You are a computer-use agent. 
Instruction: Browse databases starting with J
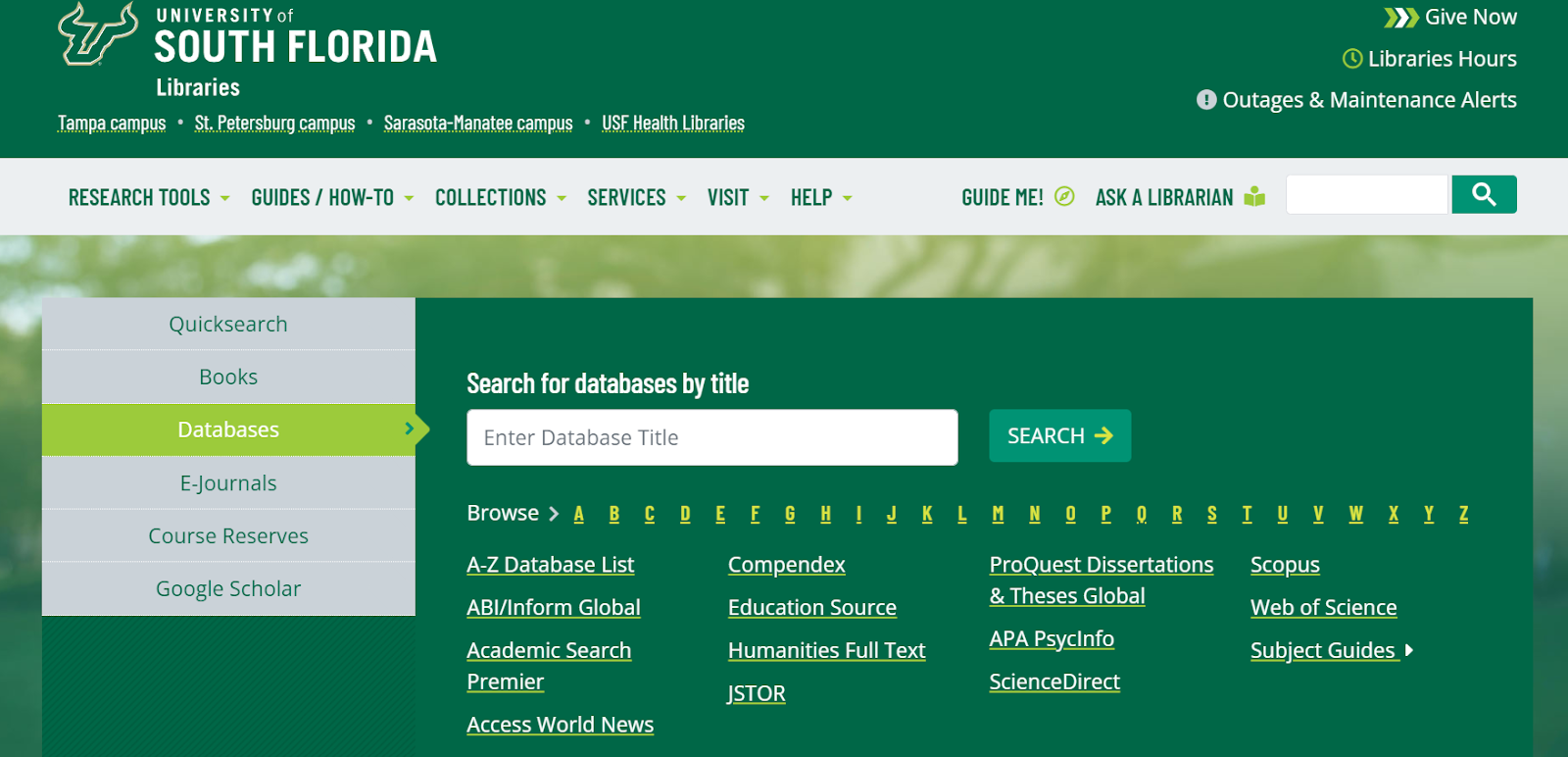coord(892,514)
